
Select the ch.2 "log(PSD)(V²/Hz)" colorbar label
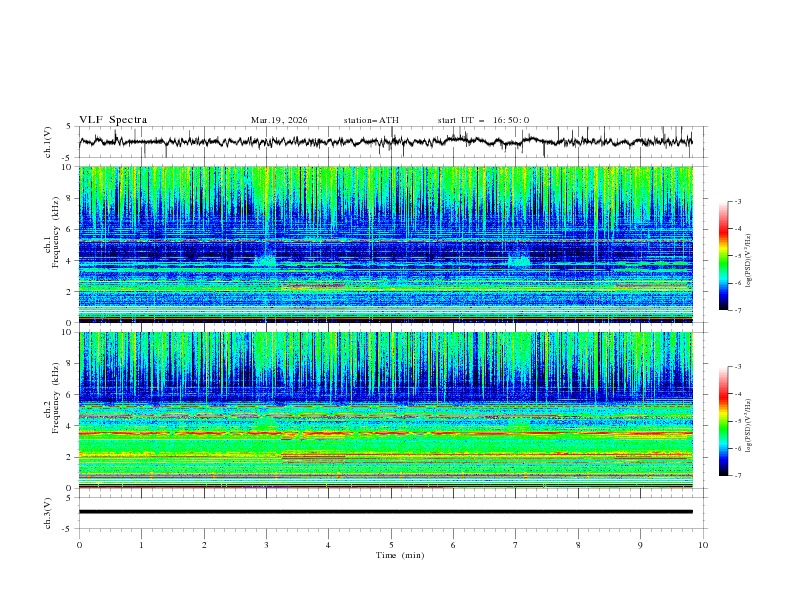[x=748, y=426]
